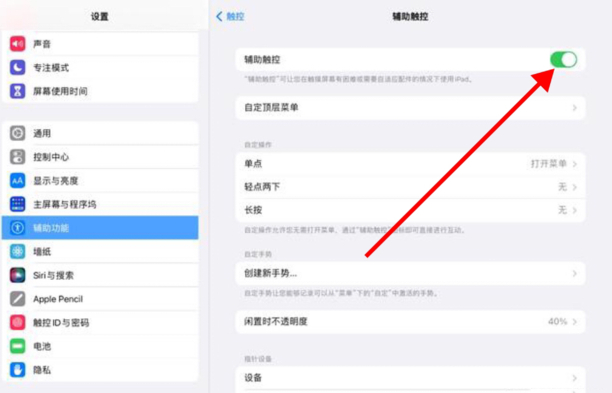This screenshot has width=612, height=393.
Task: Tap the 屏幕使用时间 hourglass icon
Action: click(17, 91)
